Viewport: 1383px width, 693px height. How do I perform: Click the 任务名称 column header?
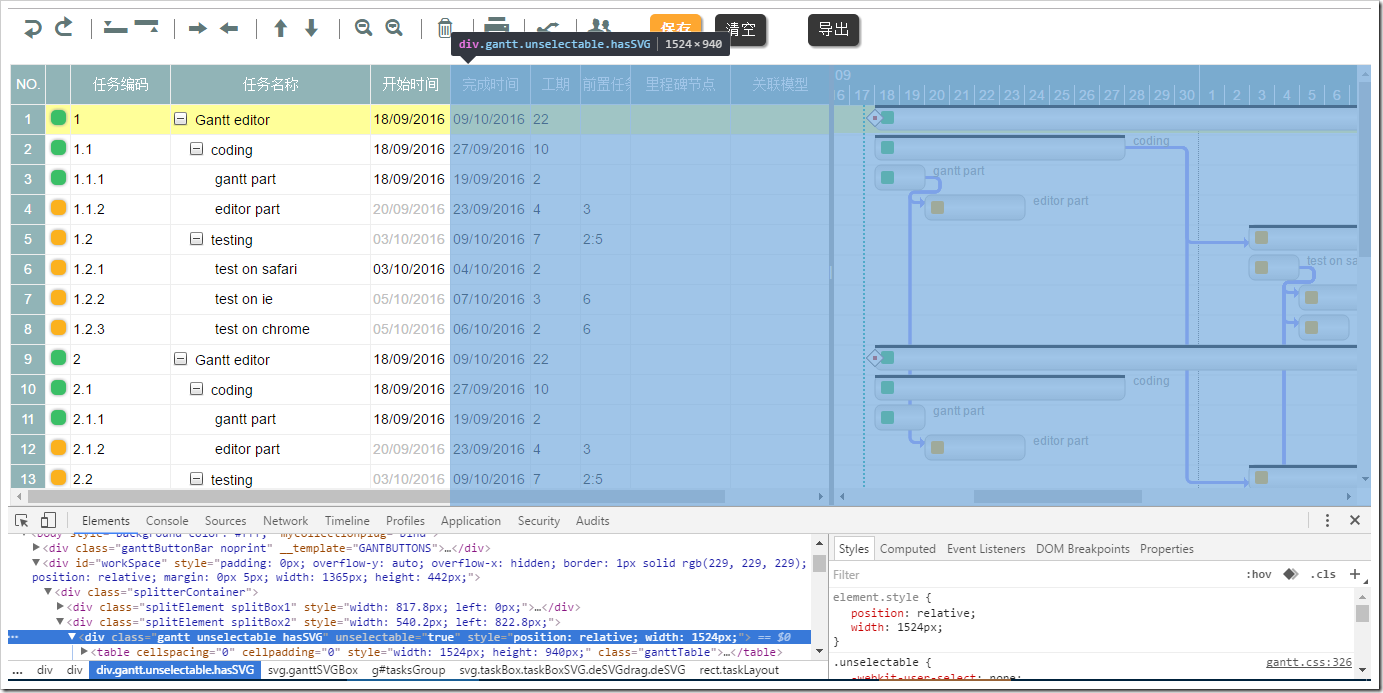(270, 84)
